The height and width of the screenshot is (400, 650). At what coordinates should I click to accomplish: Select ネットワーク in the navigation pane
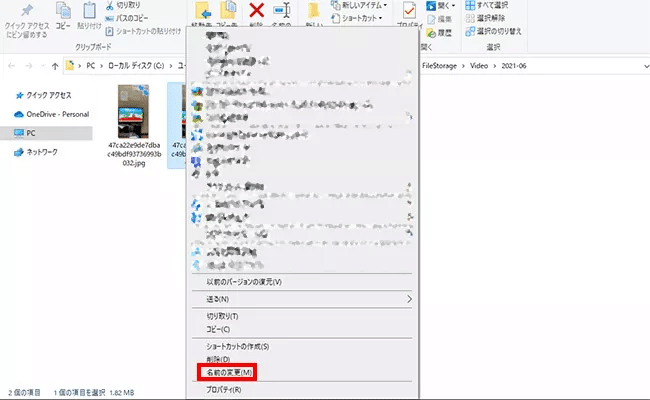pos(36,152)
